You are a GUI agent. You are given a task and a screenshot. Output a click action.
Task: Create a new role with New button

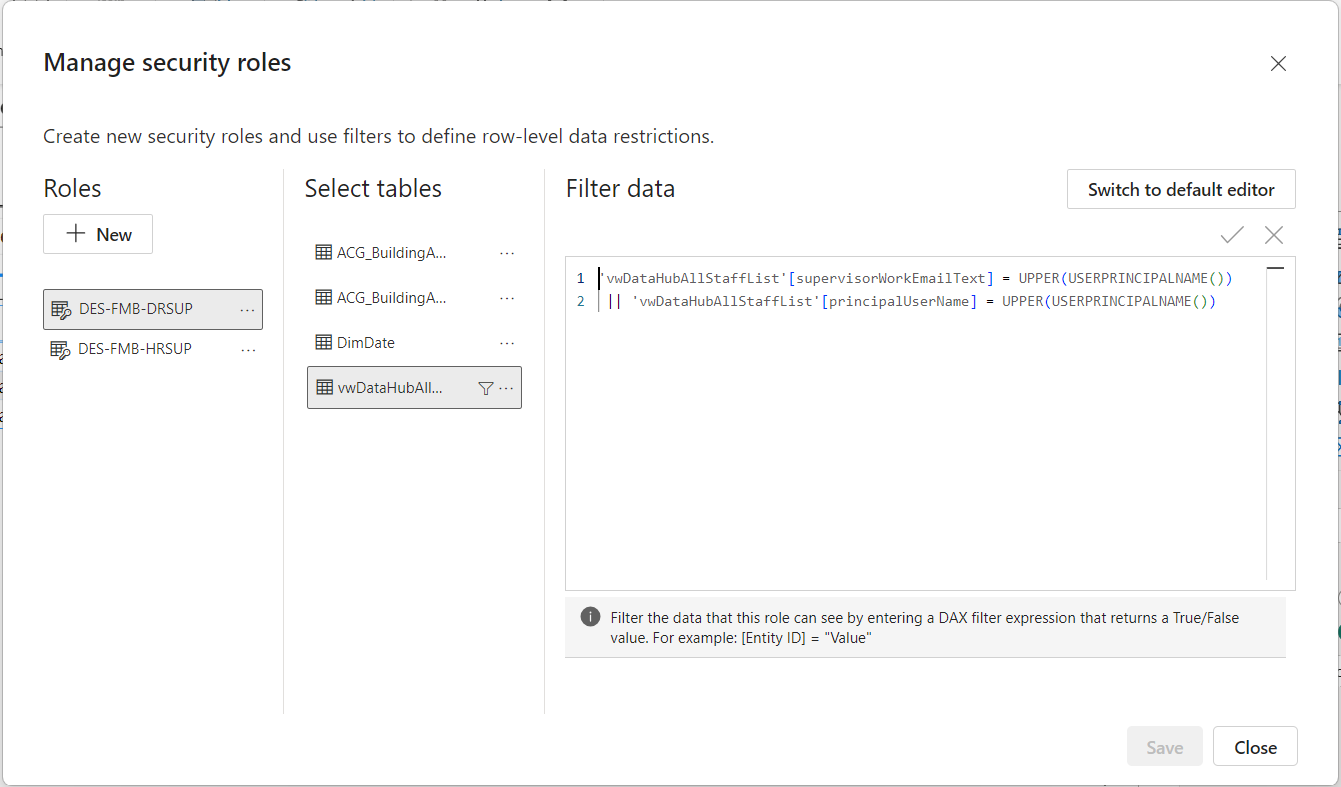[x=98, y=234]
